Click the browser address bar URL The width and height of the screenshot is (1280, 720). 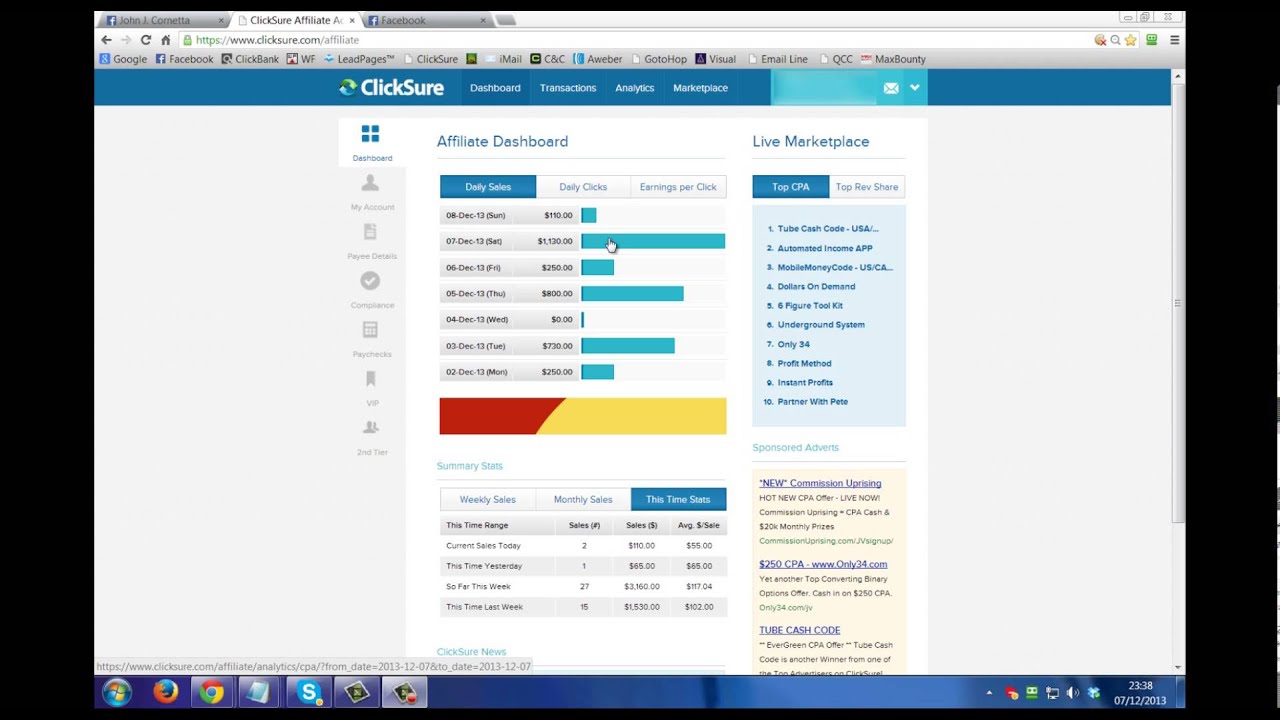click(x=278, y=40)
